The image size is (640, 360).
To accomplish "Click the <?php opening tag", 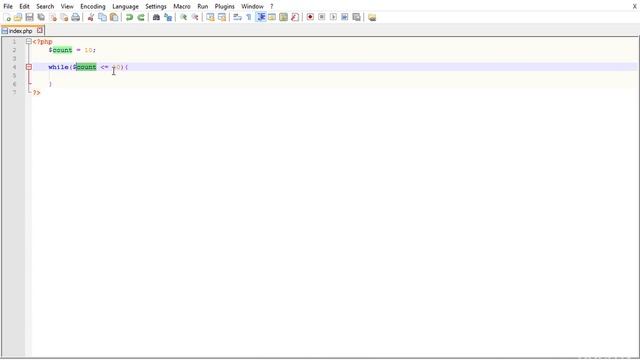I will pos(42,42).
